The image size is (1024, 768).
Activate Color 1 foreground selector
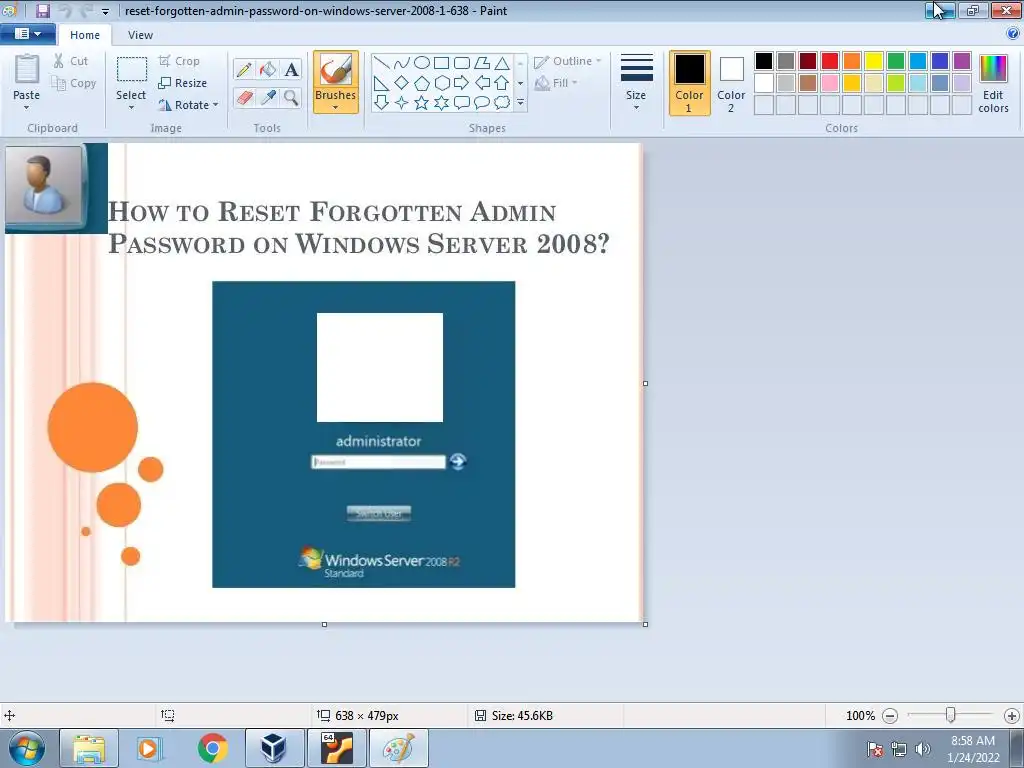point(690,83)
